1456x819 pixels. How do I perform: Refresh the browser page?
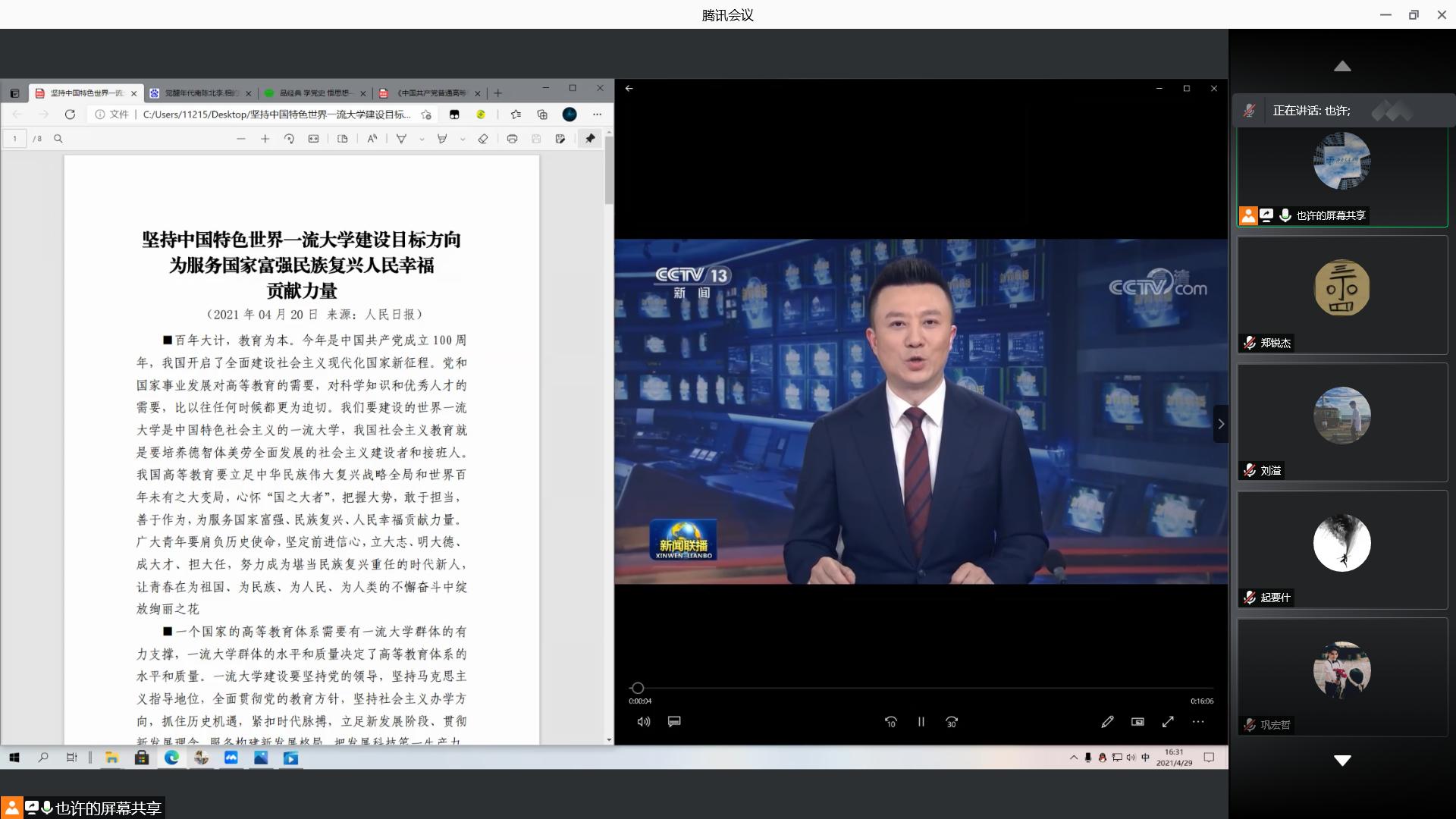point(70,115)
